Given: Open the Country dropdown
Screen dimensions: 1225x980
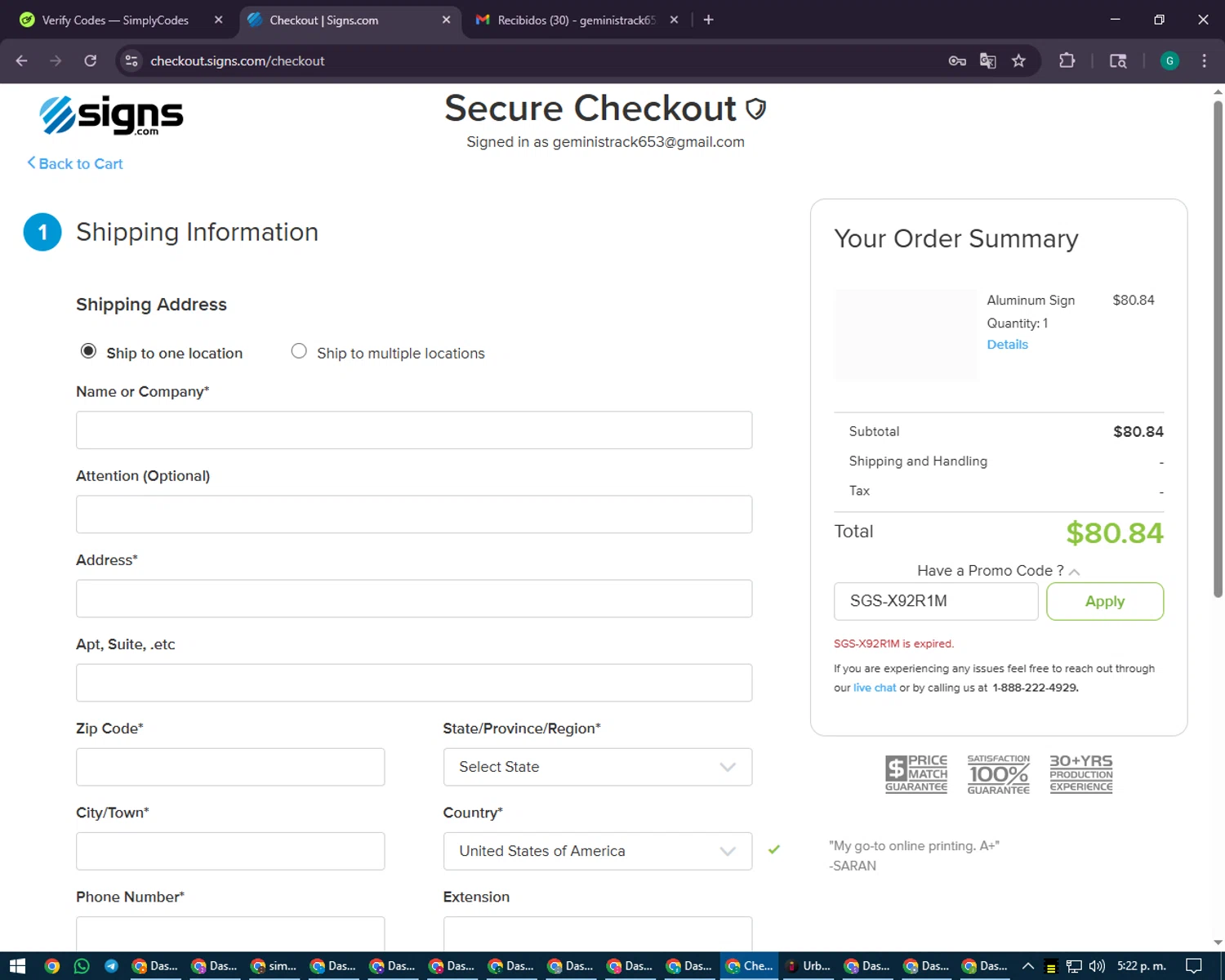Looking at the screenshot, I should (x=597, y=851).
